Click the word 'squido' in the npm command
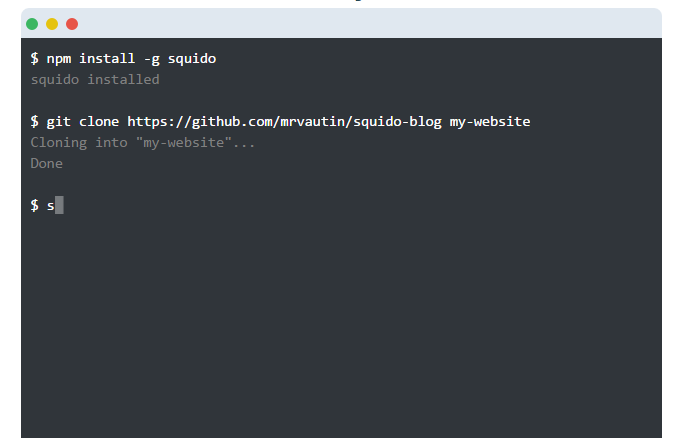Viewport: 679px width, 446px height. pos(192,58)
